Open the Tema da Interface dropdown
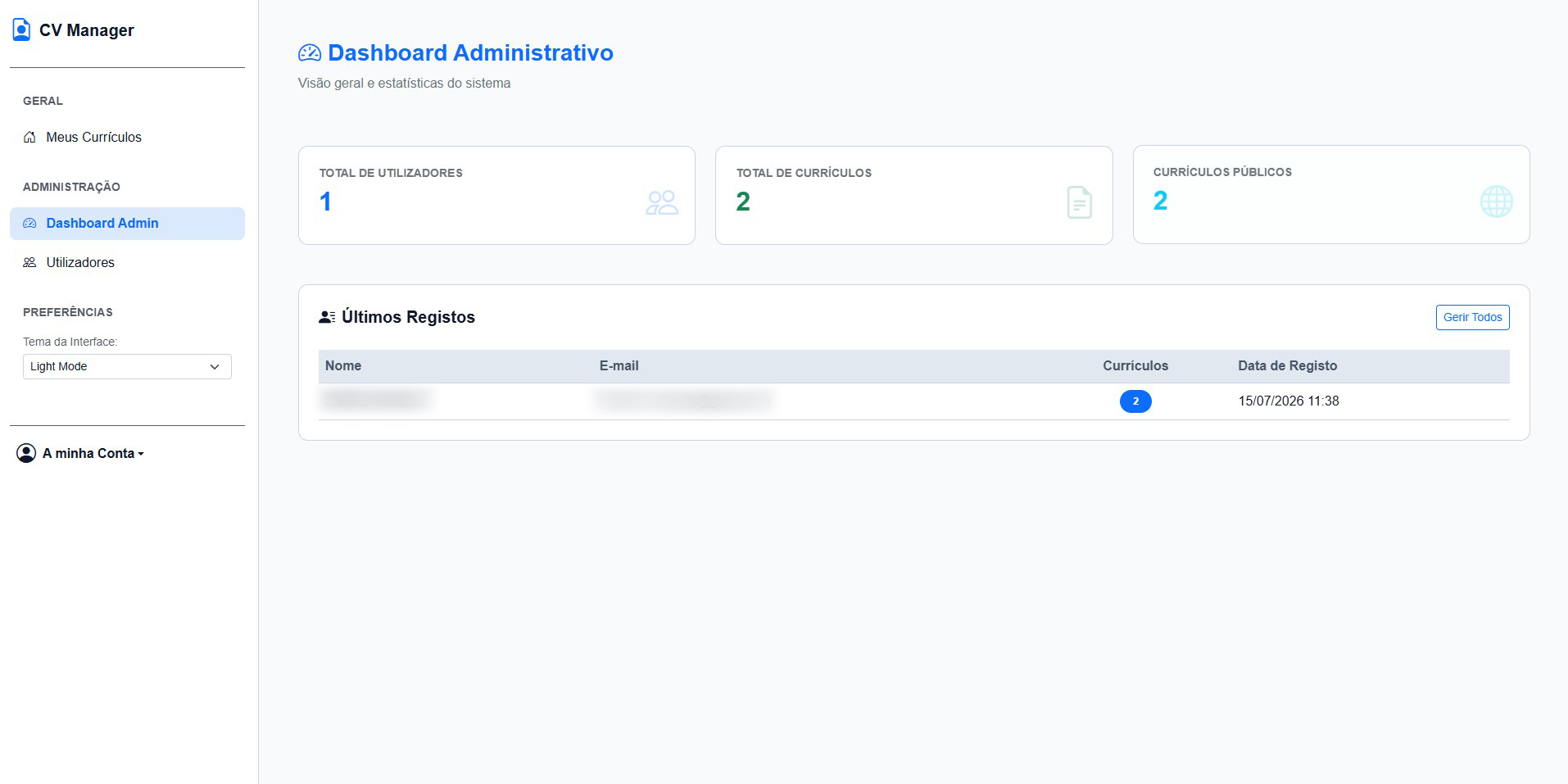The image size is (1568, 784). [x=127, y=366]
